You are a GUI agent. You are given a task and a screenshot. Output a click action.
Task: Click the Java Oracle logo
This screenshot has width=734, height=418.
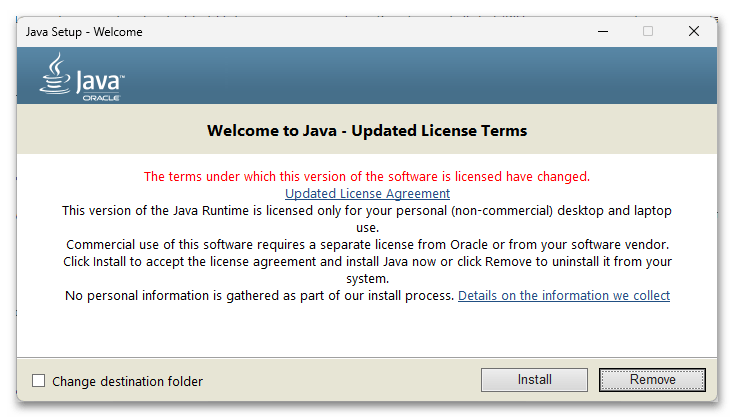82,76
